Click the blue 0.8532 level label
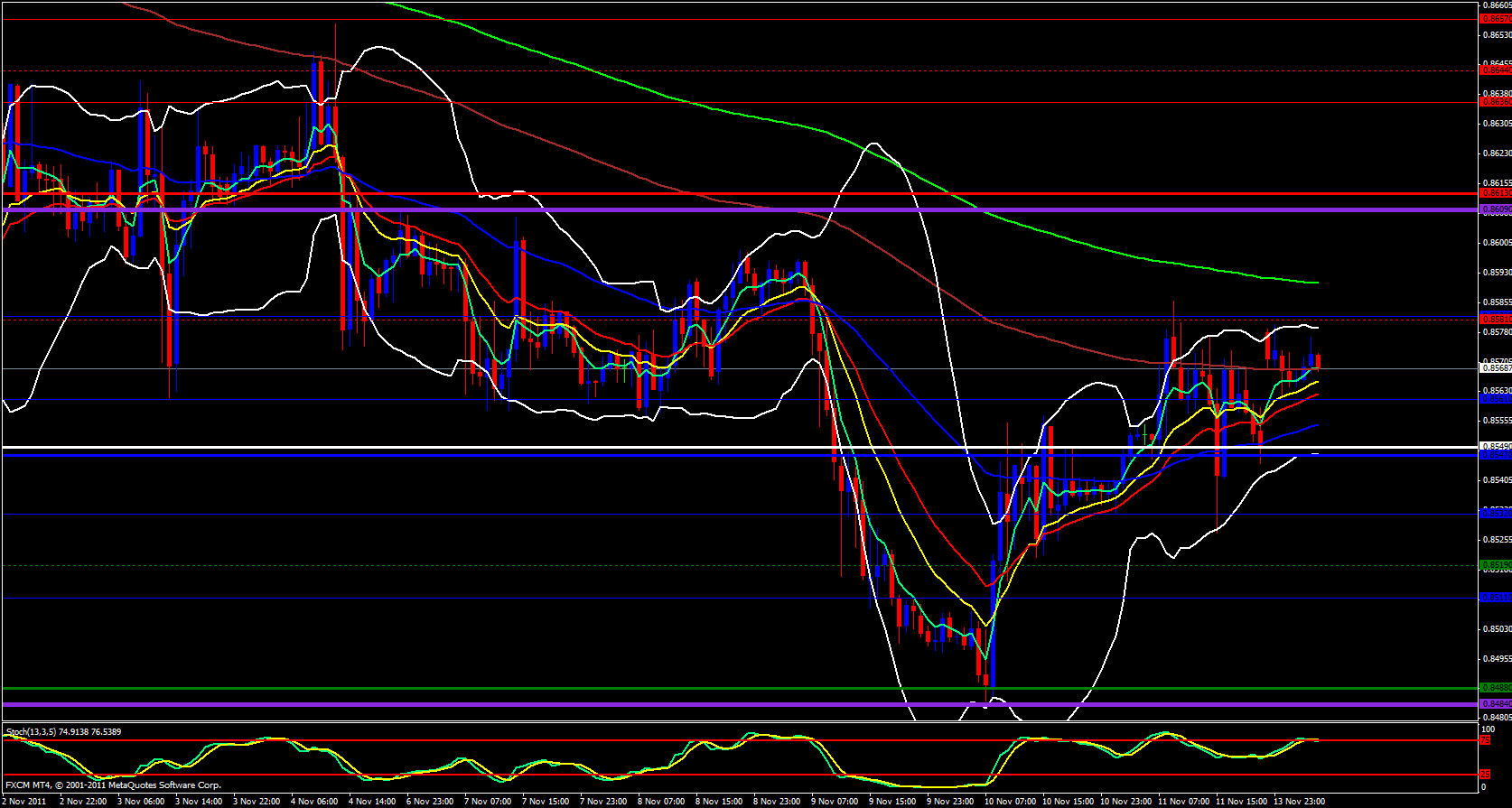 click(x=1495, y=513)
